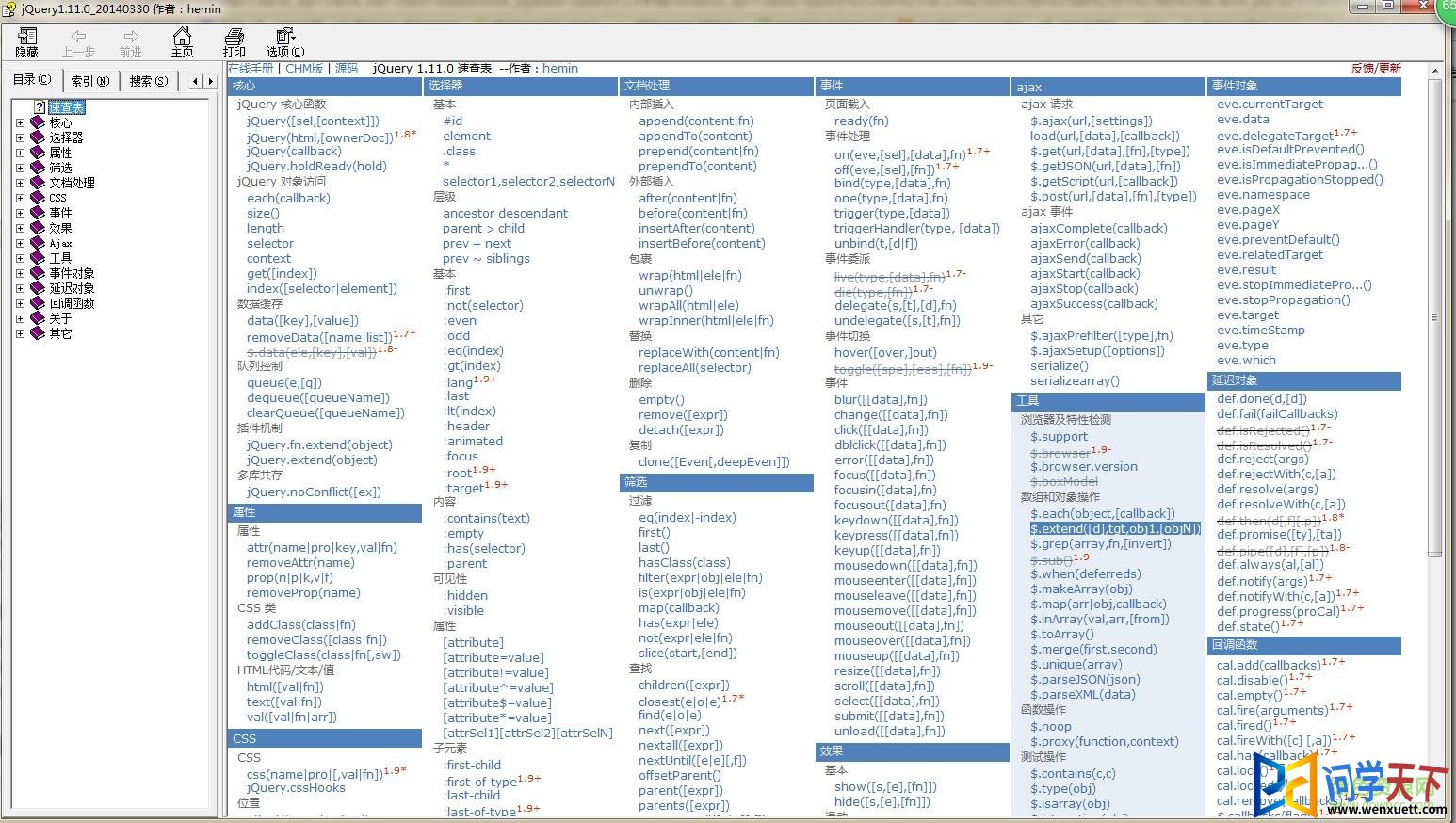
Task: Click the page vertical scrollbar thumb
Action: click(1435, 318)
